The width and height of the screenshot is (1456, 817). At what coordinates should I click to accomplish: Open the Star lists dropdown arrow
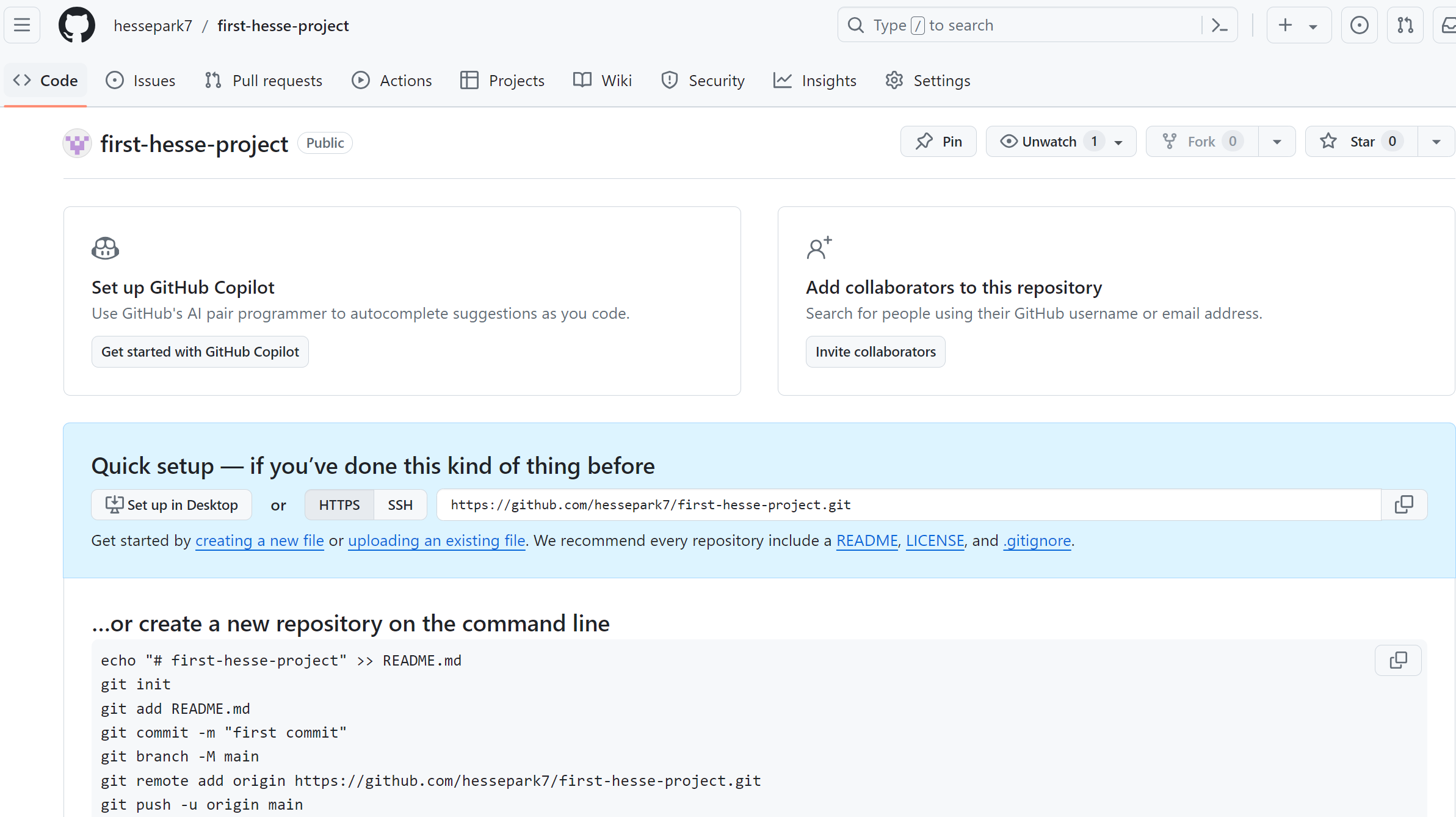click(1436, 142)
